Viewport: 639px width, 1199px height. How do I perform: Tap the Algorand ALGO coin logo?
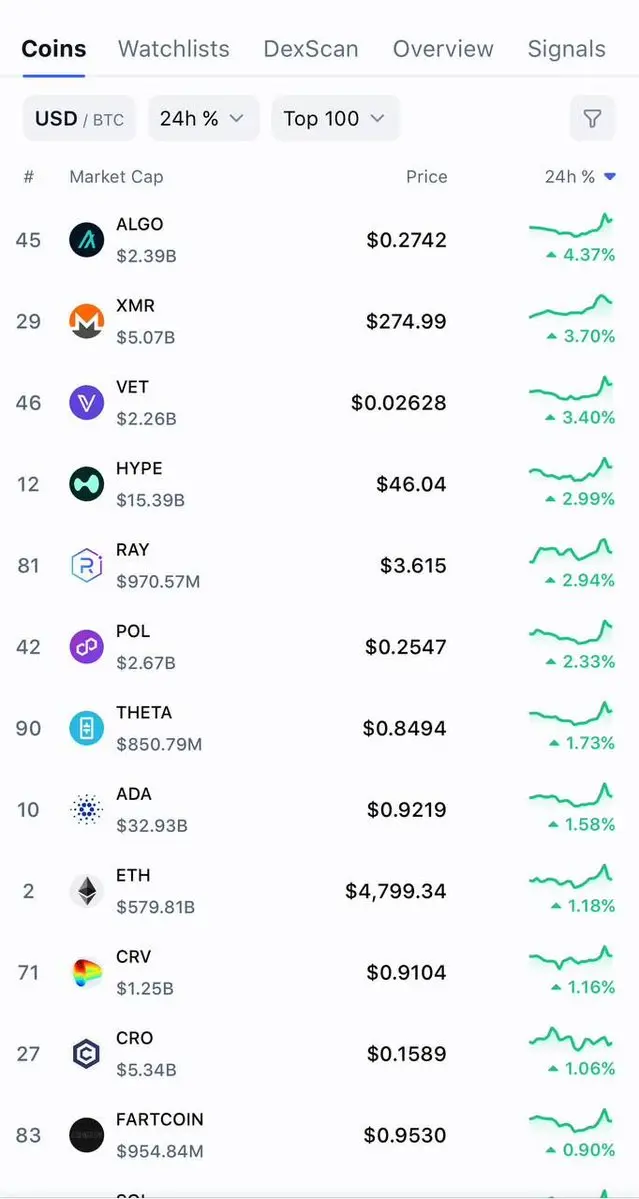(86, 240)
